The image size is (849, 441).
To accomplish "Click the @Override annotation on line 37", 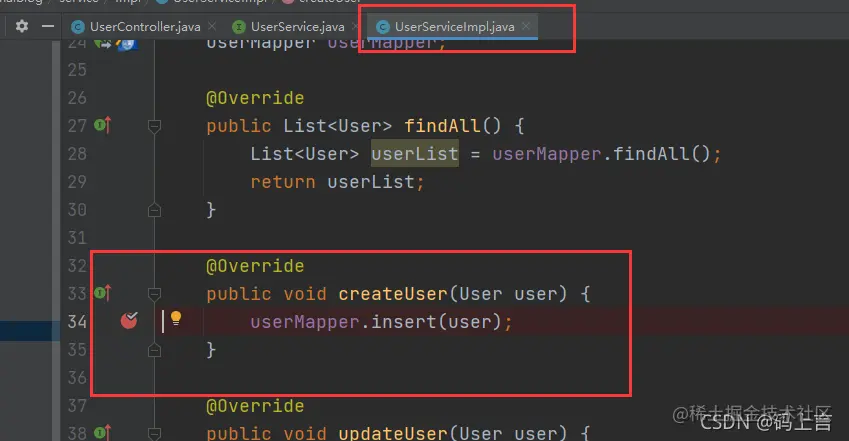I will [255, 406].
